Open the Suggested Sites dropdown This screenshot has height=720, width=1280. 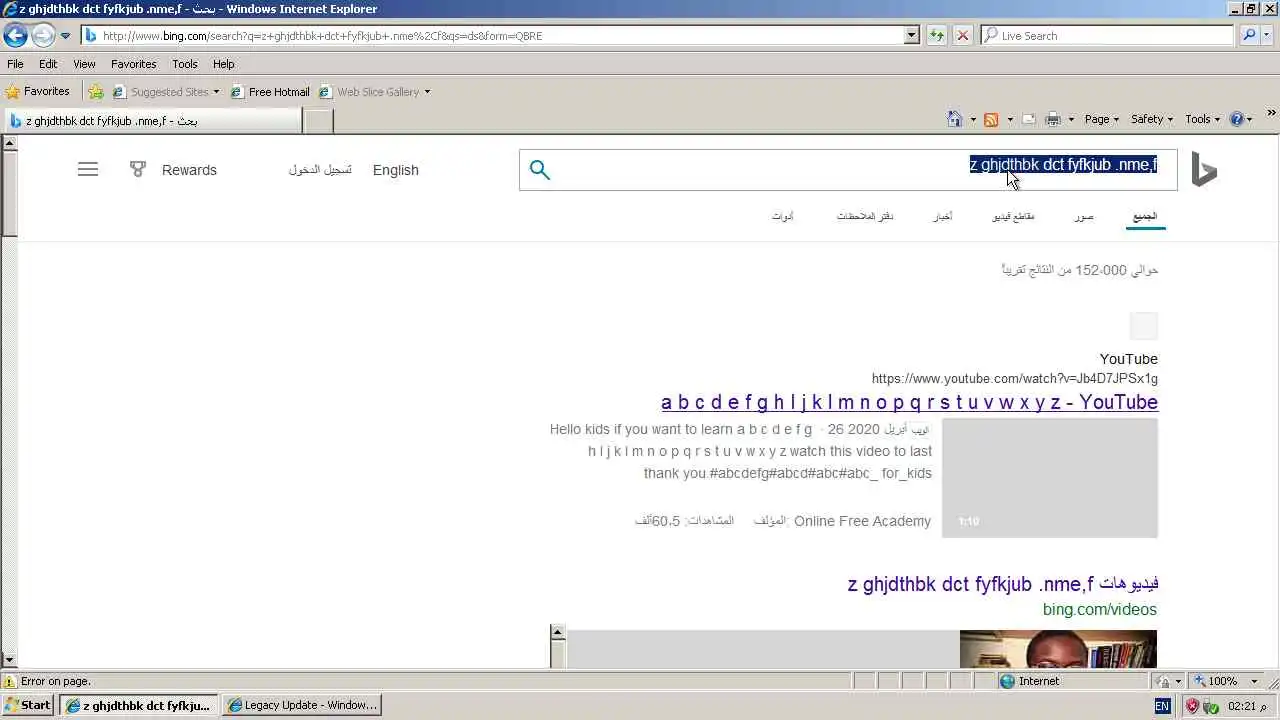166,92
